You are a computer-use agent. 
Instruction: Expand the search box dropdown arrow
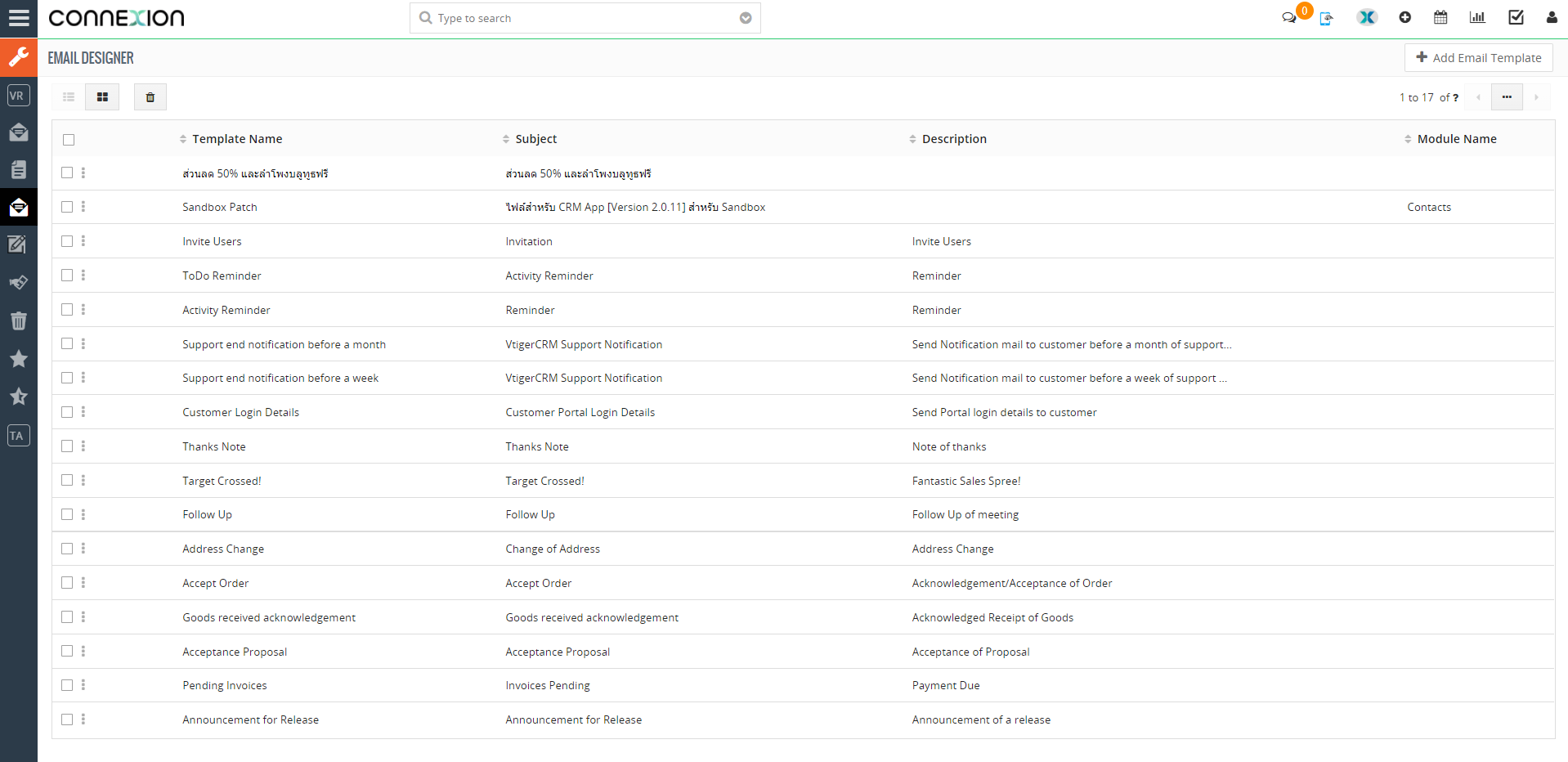tap(745, 18)
